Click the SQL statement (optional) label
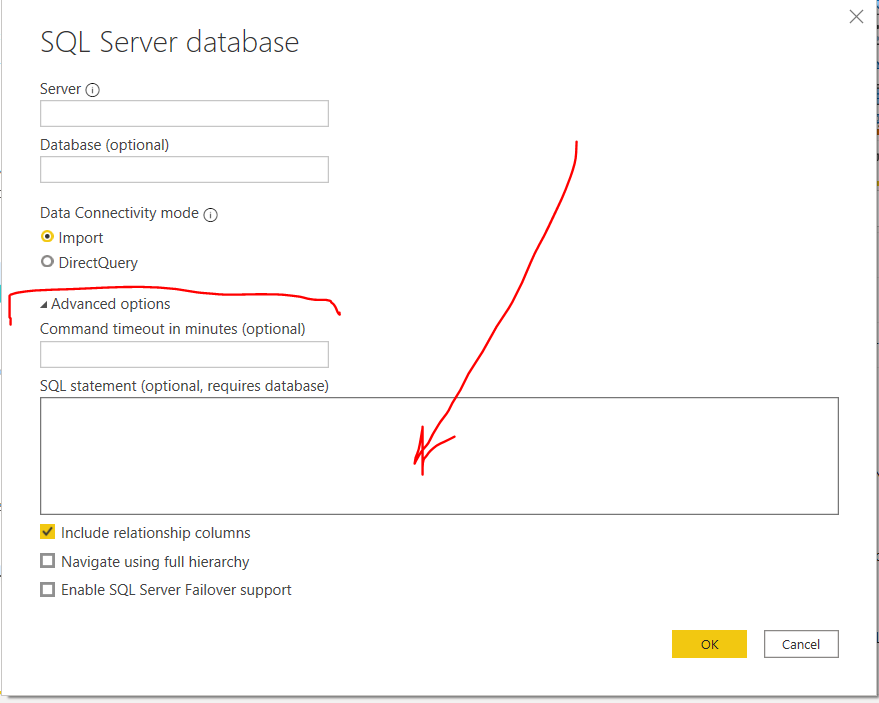879x703 pixels. coord(184,385)
